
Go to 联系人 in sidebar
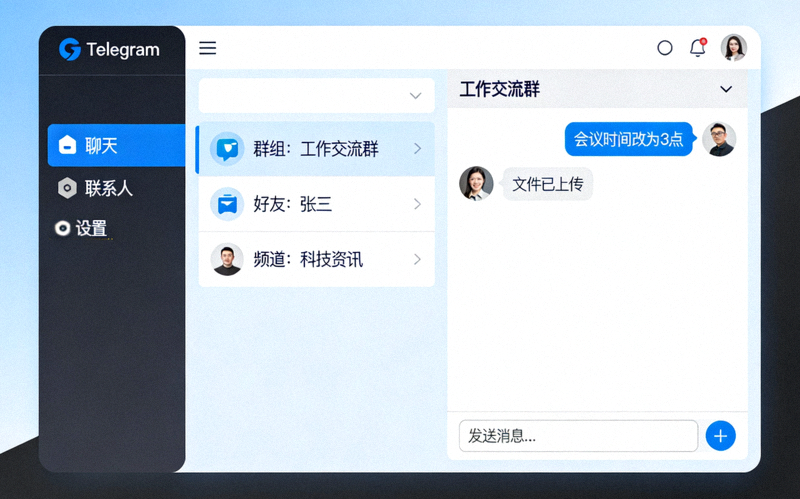point(95,188)
